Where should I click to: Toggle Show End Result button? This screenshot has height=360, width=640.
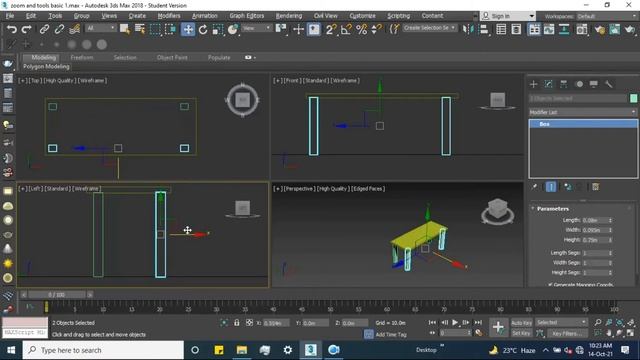[x=551, y=187]
